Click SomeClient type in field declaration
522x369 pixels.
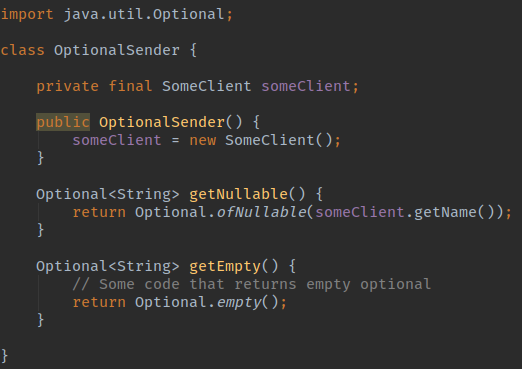(207, 86)
